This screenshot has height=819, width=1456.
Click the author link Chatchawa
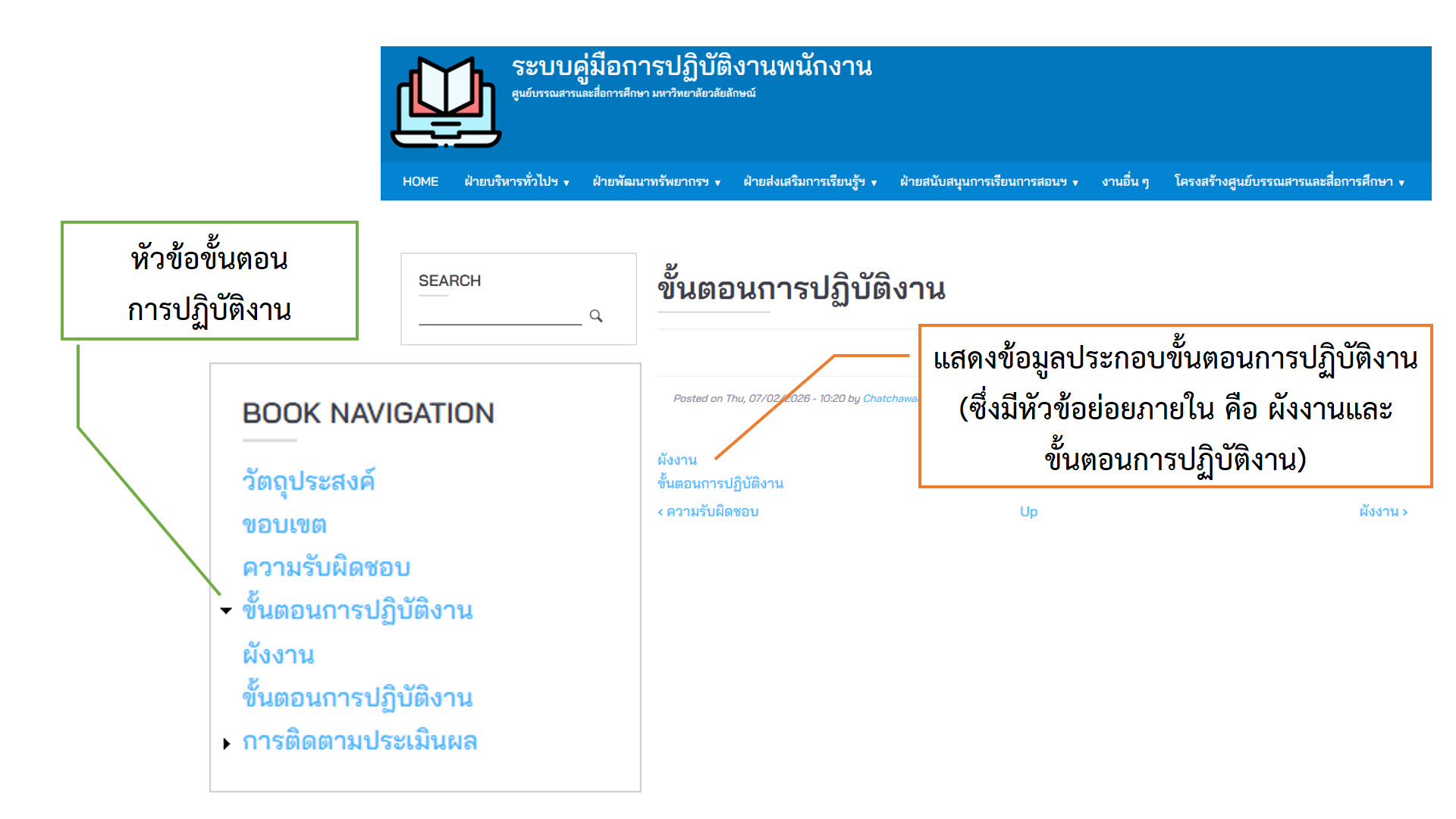click(890, 399)
